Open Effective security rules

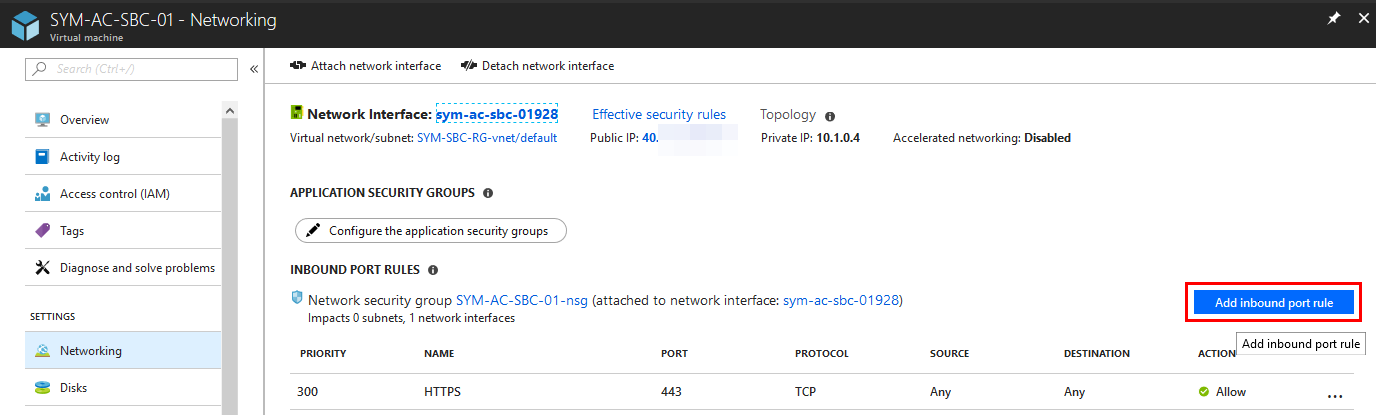point(659,115)
